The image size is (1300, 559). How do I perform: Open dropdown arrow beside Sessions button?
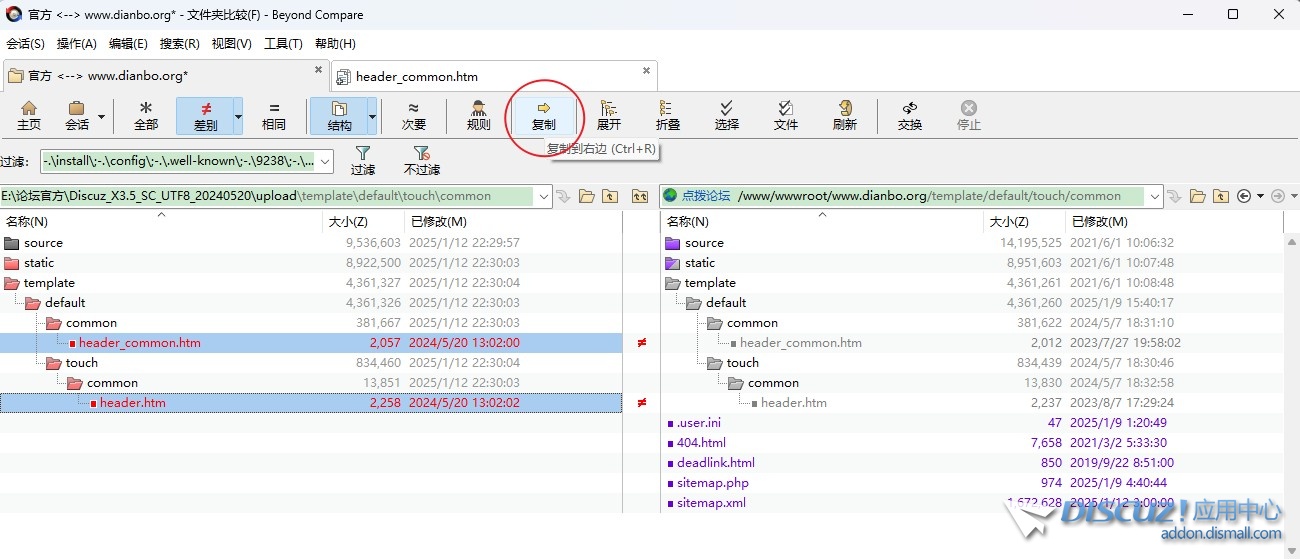(x=101, y=116)
